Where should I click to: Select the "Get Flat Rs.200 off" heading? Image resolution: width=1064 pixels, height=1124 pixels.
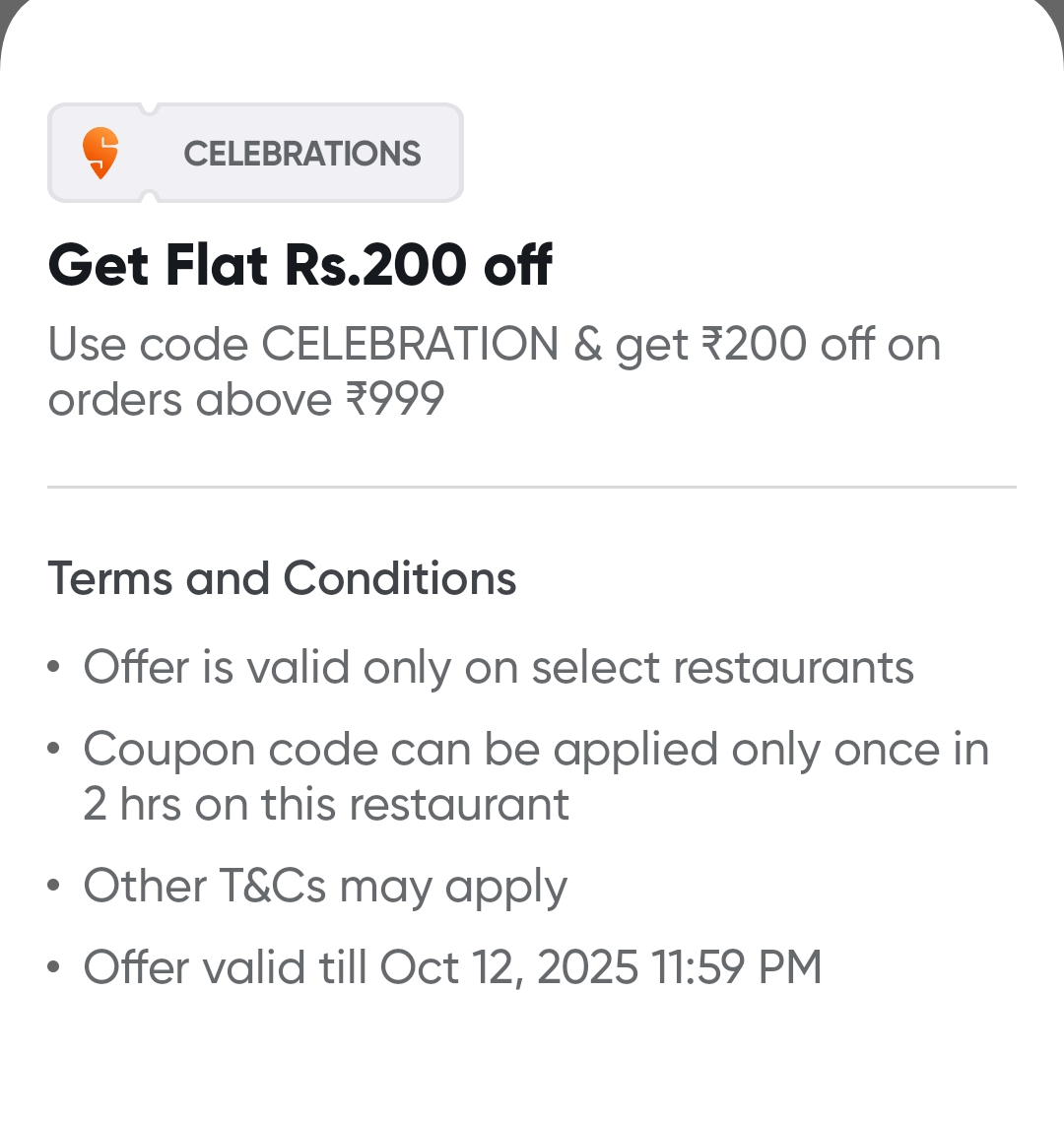pos(299,265)
